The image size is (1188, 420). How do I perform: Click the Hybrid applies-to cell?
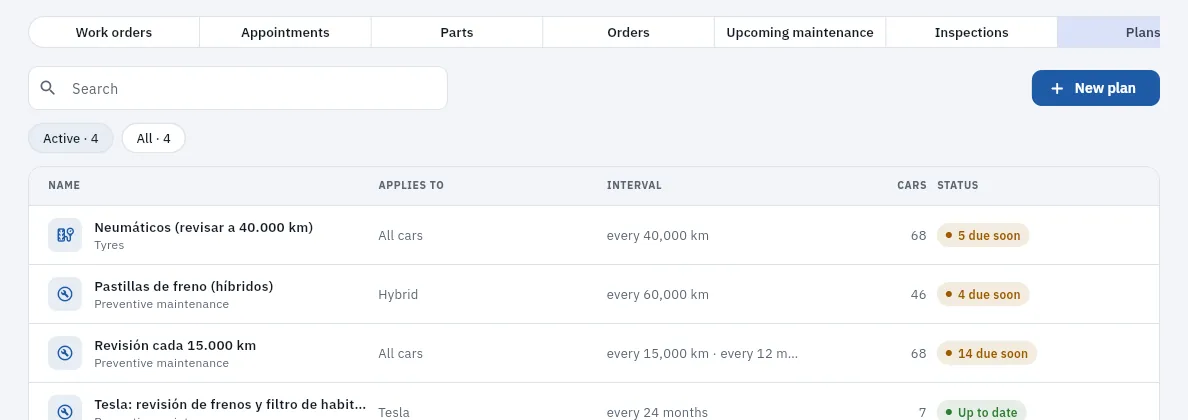click(x=398, y=295)
